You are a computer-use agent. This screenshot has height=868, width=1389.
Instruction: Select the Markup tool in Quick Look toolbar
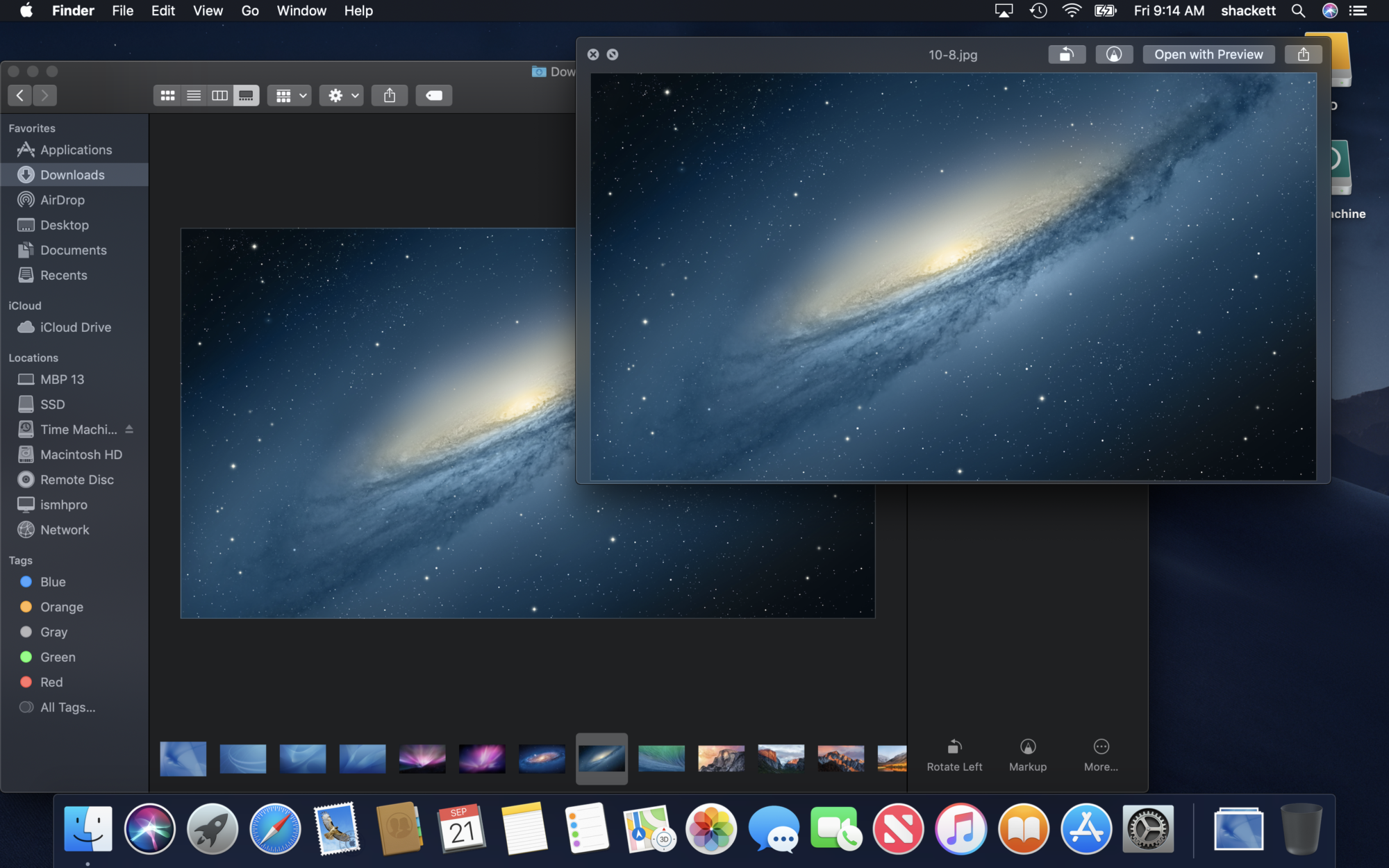1028,753
